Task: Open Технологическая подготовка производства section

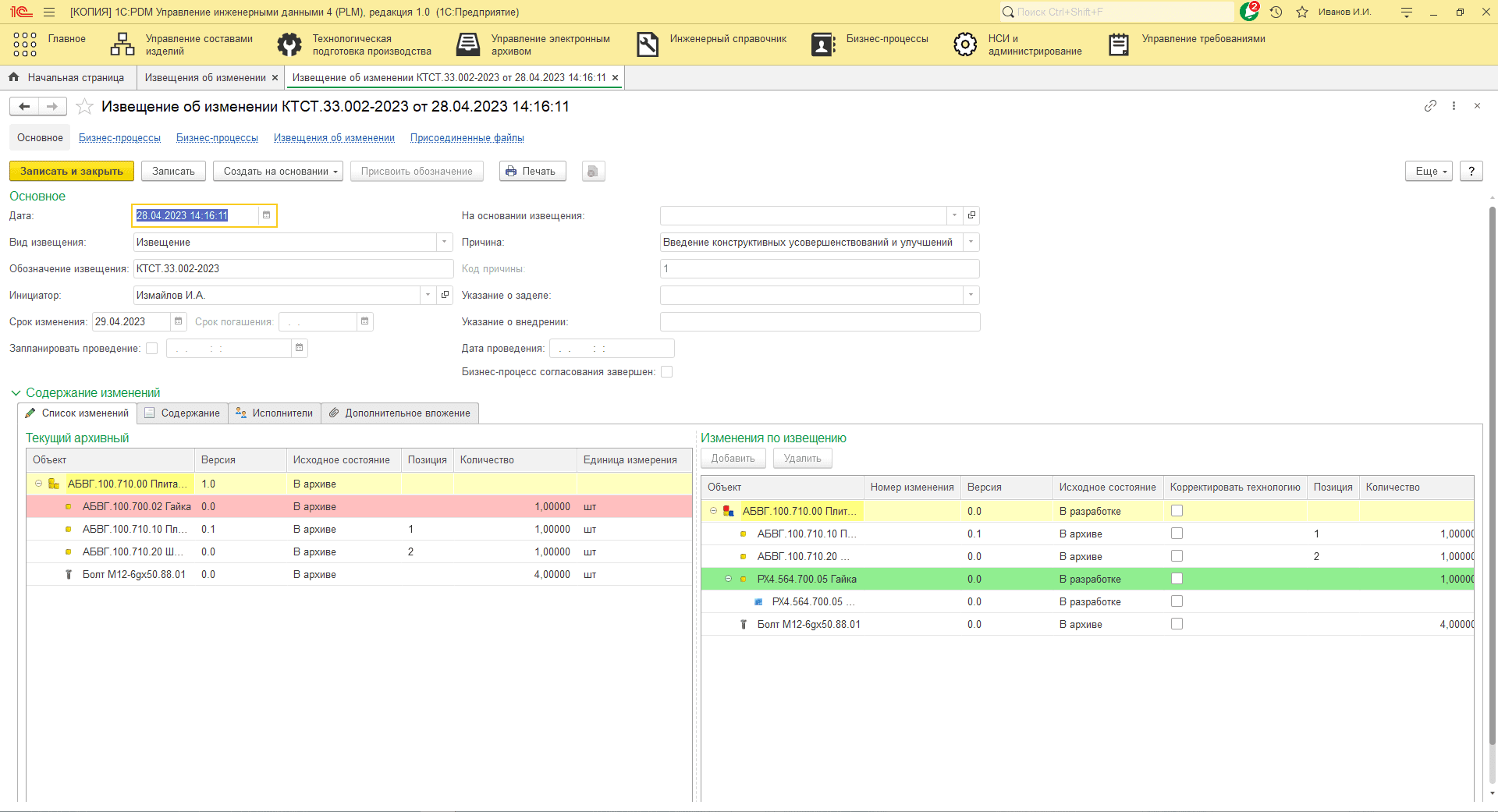Action: coord(355,44)
